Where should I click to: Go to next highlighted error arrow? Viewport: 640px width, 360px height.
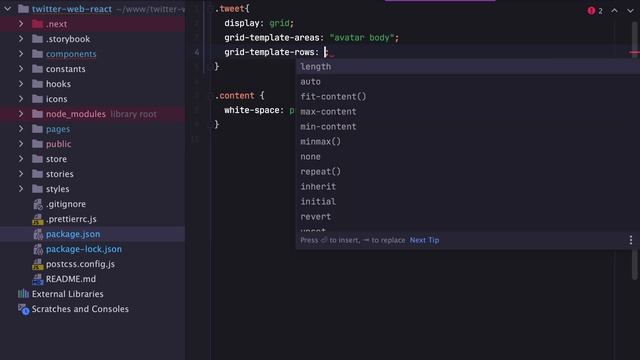coord(630,11)
